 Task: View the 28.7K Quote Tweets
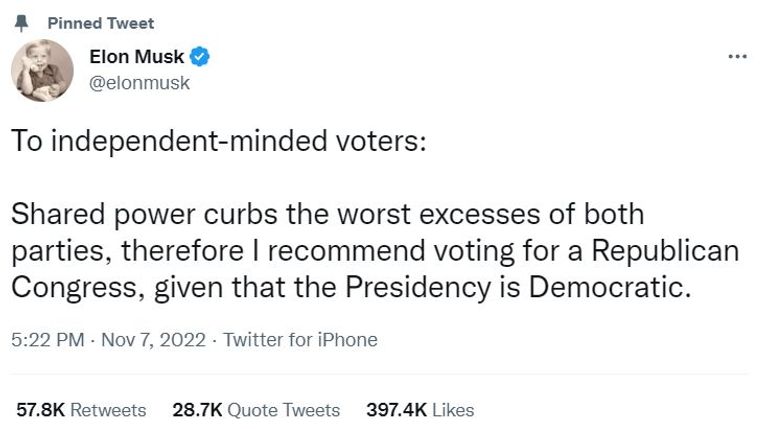256,410
